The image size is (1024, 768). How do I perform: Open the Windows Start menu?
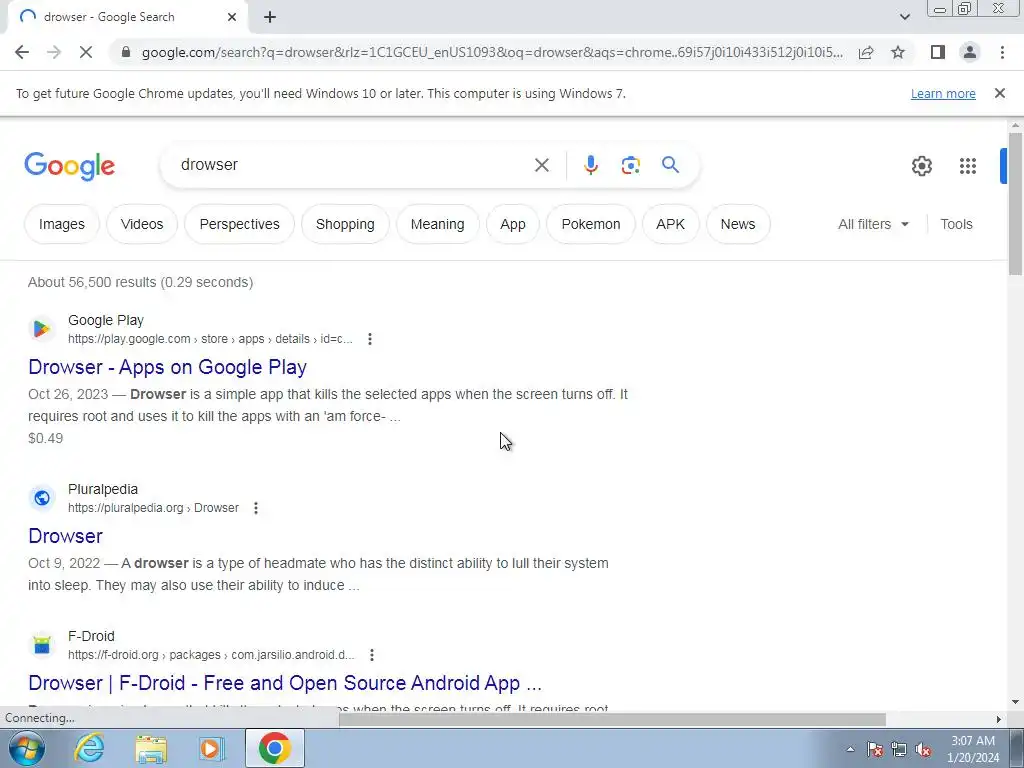pyautogui.click(x=26, y=748)
